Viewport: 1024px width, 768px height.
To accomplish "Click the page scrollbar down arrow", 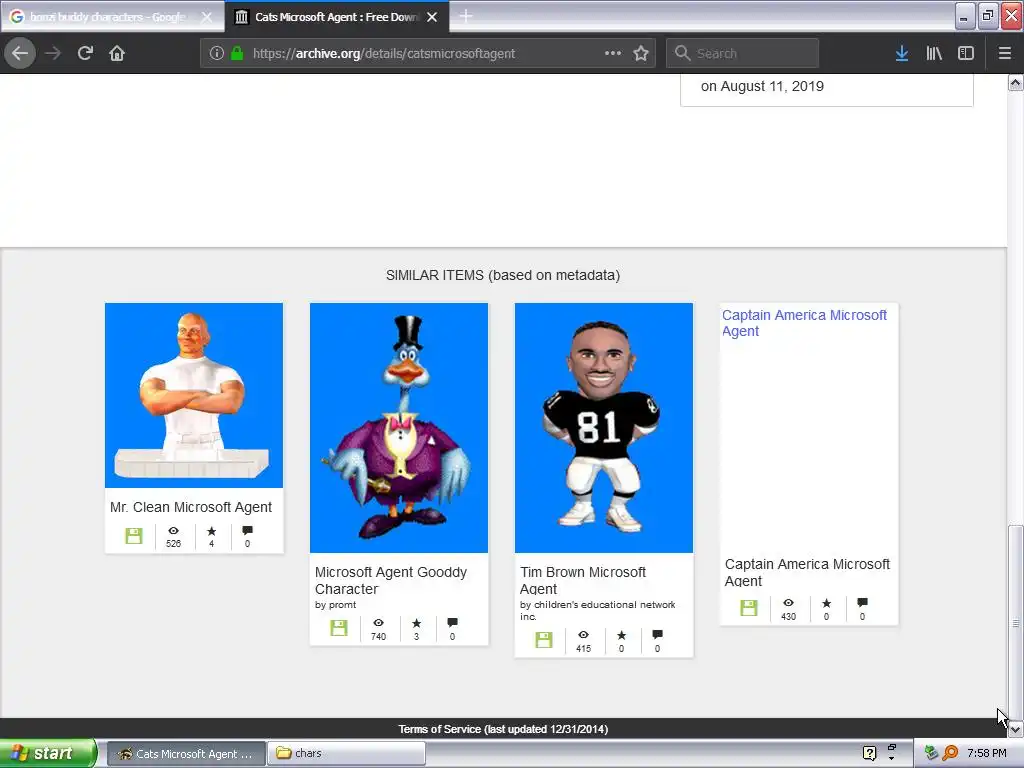I will click(1016, 729).
